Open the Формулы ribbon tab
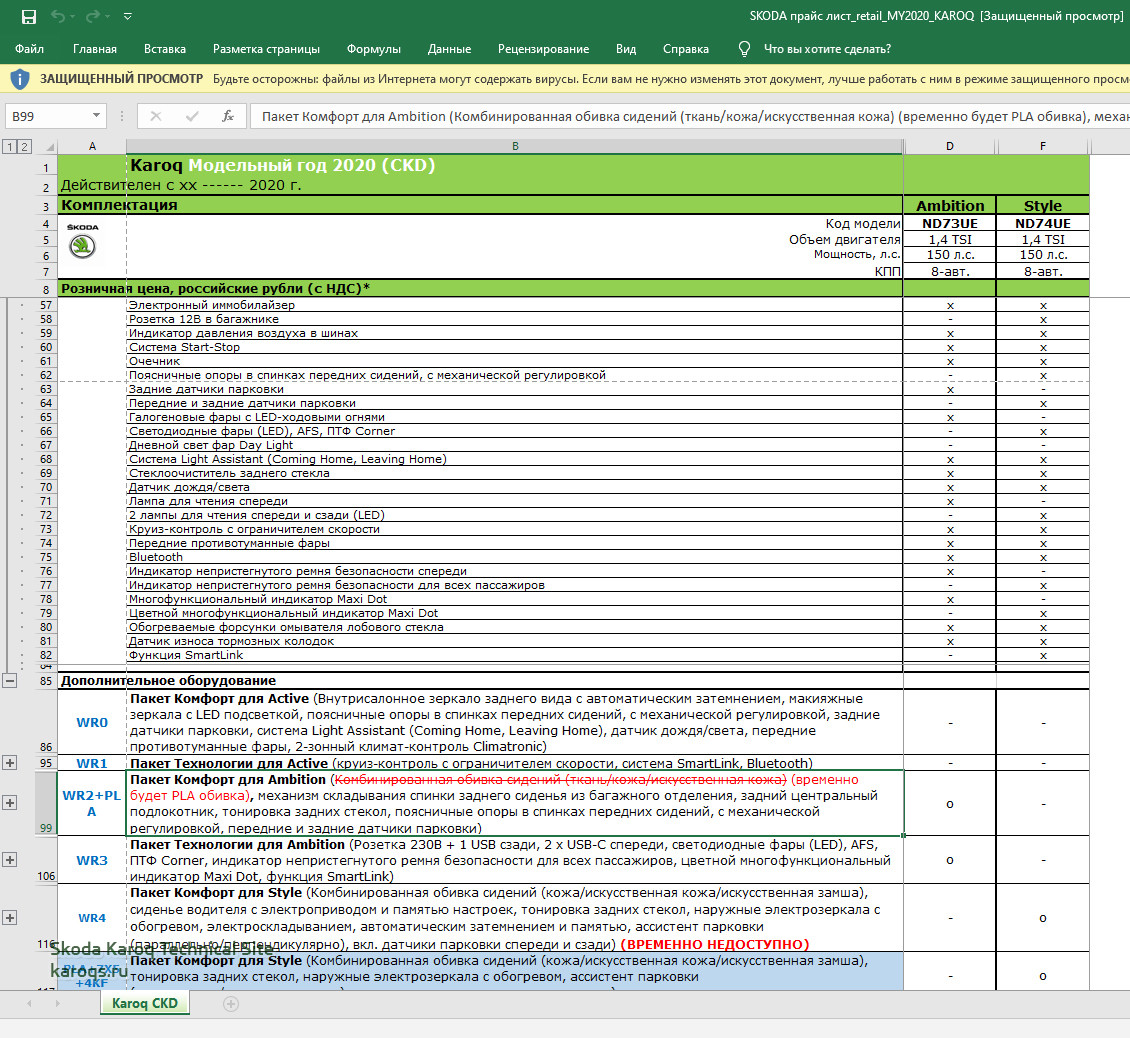The height and width of the screenshot is (1038, 1130). tap(373, 49)
